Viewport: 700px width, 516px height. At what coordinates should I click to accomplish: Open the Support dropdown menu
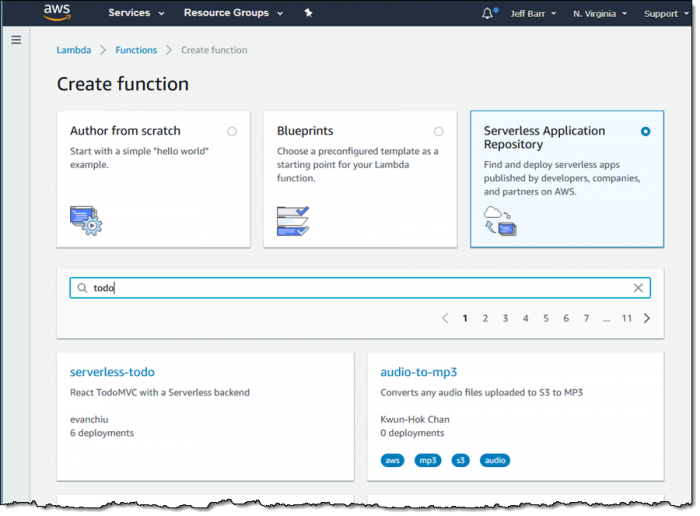[x=666, y=14]
